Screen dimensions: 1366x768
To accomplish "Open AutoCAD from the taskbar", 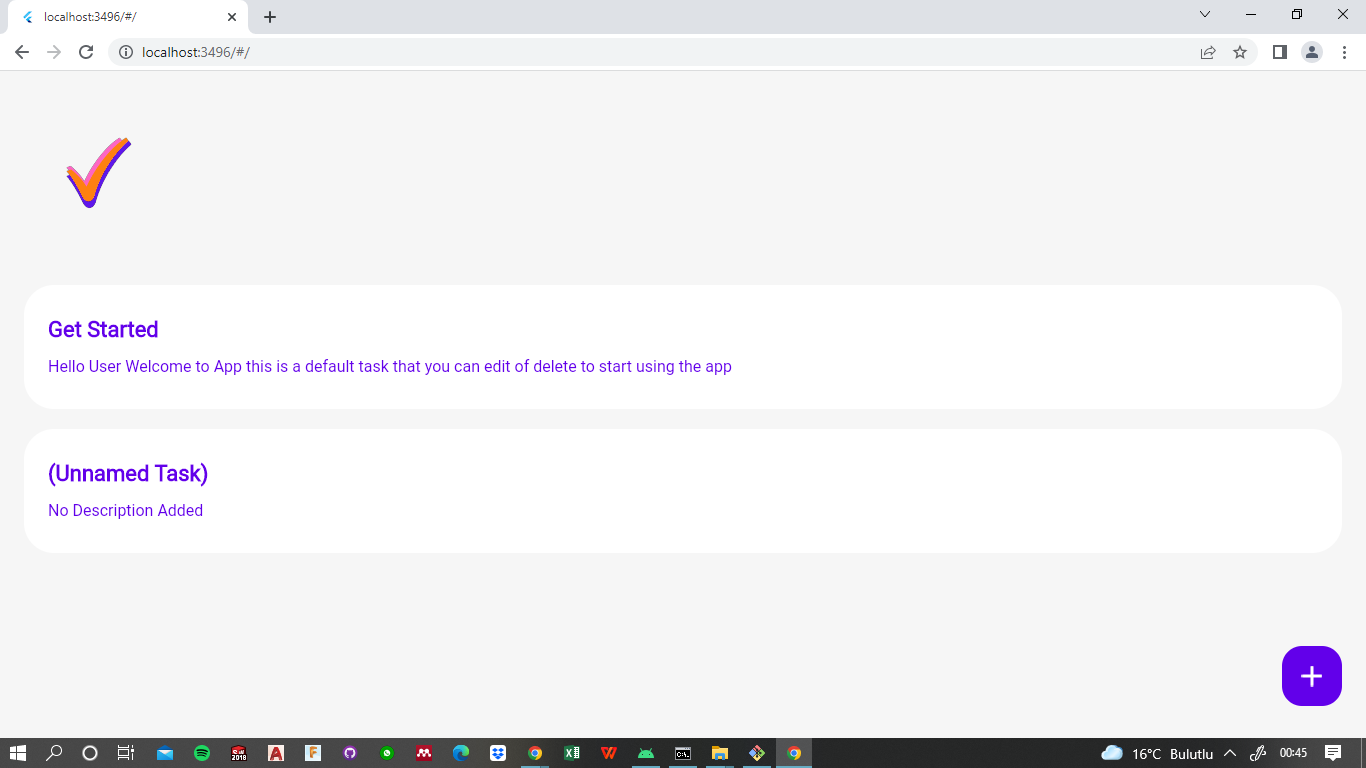I will [276, 753].
